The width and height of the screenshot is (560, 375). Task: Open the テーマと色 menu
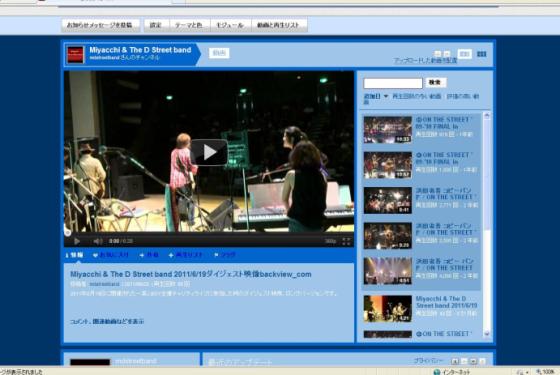tap(189, 25)
